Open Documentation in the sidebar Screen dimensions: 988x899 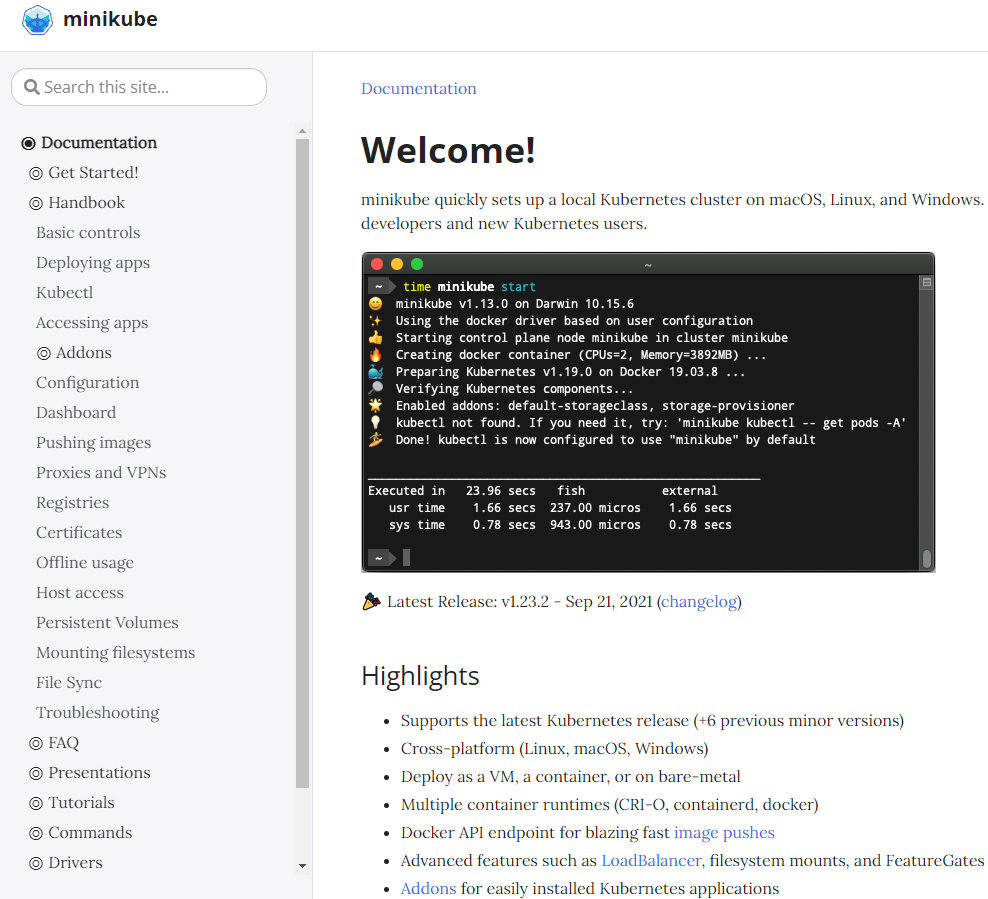[99, 143]
